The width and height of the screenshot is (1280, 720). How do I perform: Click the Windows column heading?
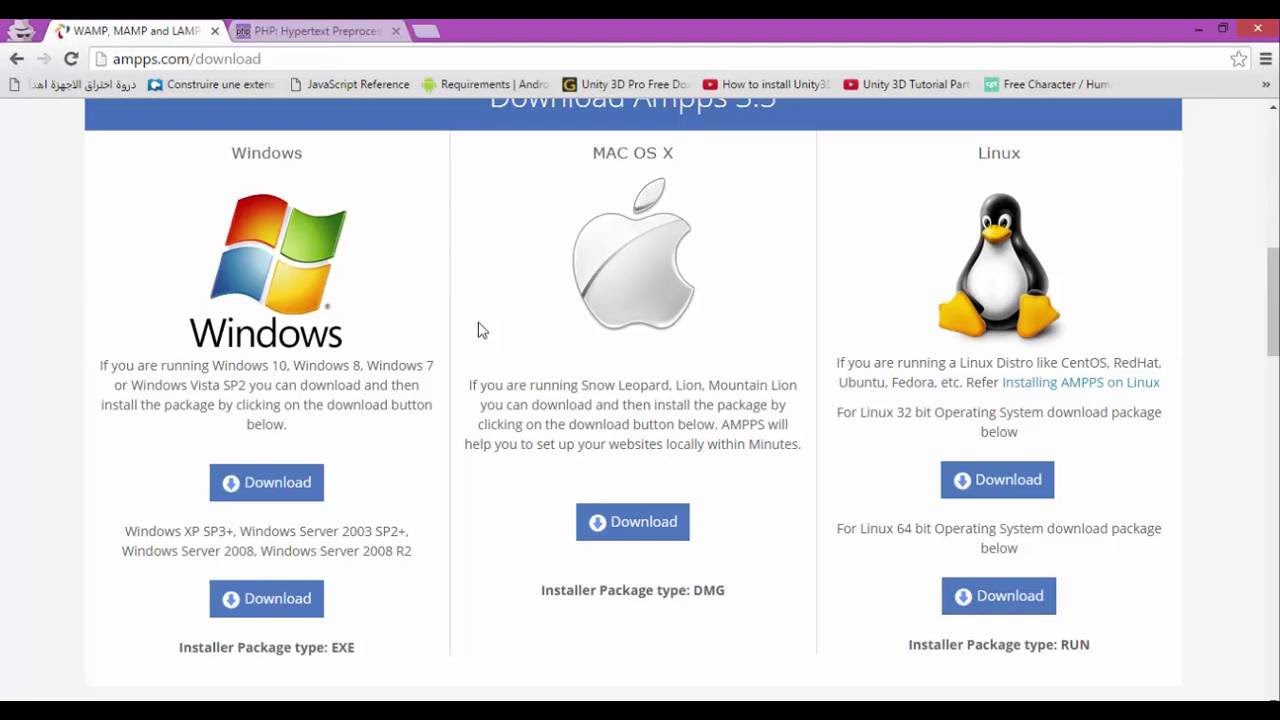click(x=267, y=153)
